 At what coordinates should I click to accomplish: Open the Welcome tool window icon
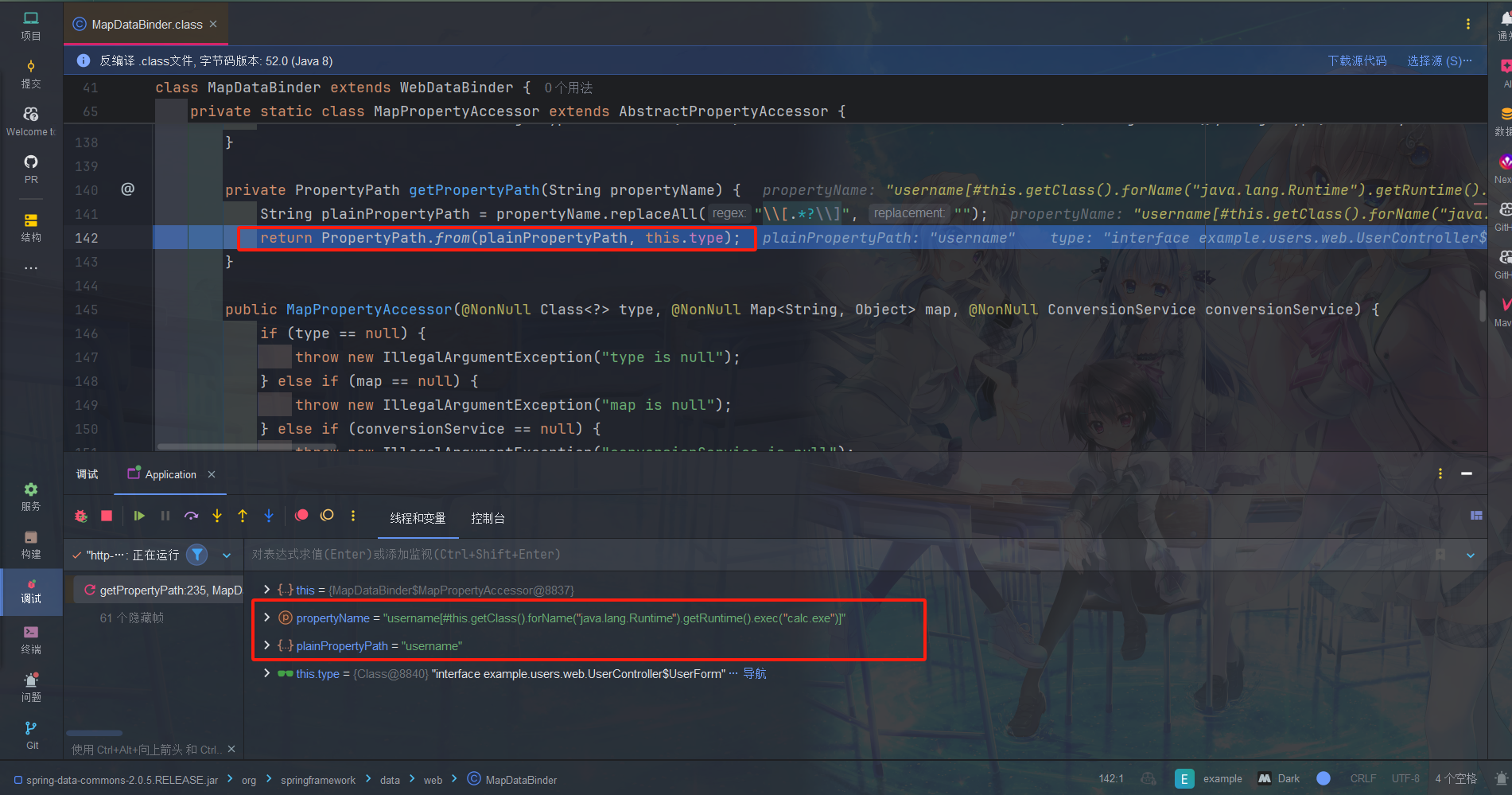pos(31,122)
